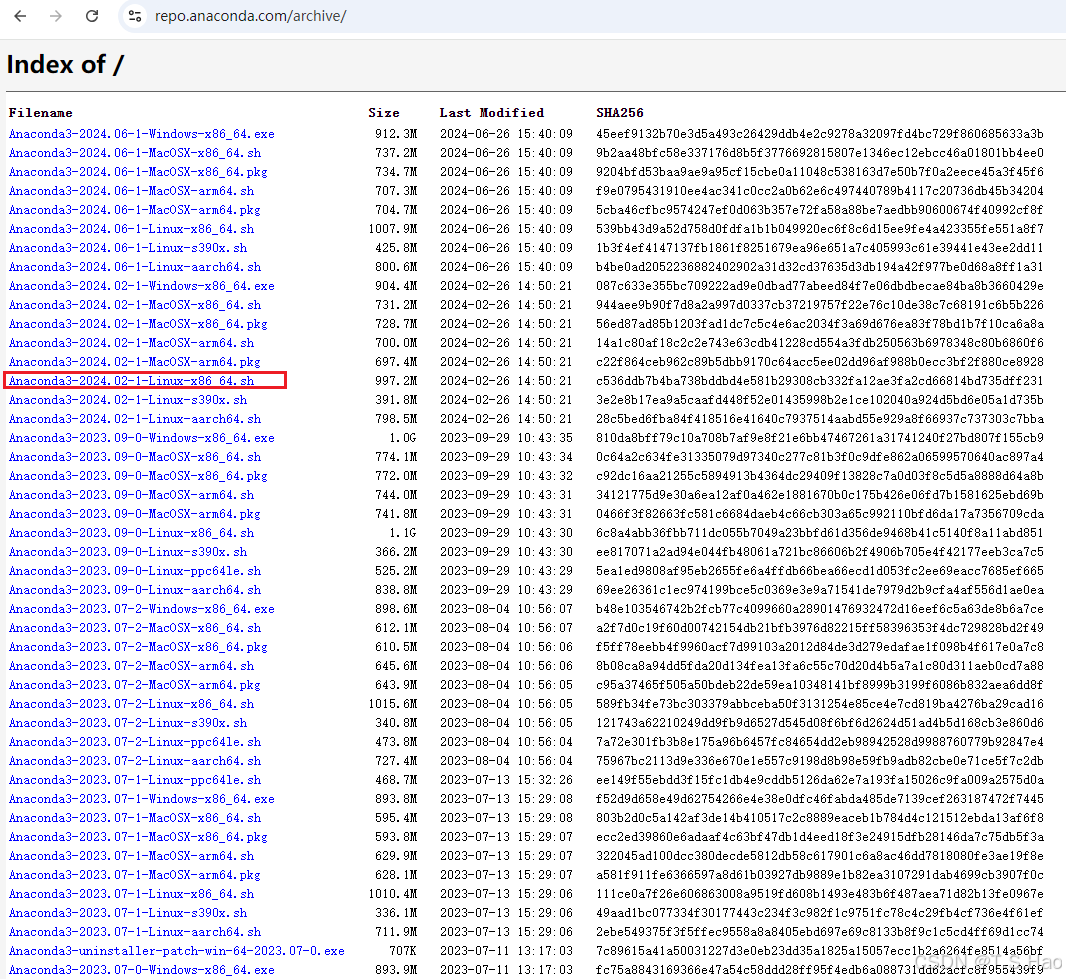
Task: Download Anaconda3-2023.07-1-MacOSX-arm64.pkg
Action: point(135,876)
